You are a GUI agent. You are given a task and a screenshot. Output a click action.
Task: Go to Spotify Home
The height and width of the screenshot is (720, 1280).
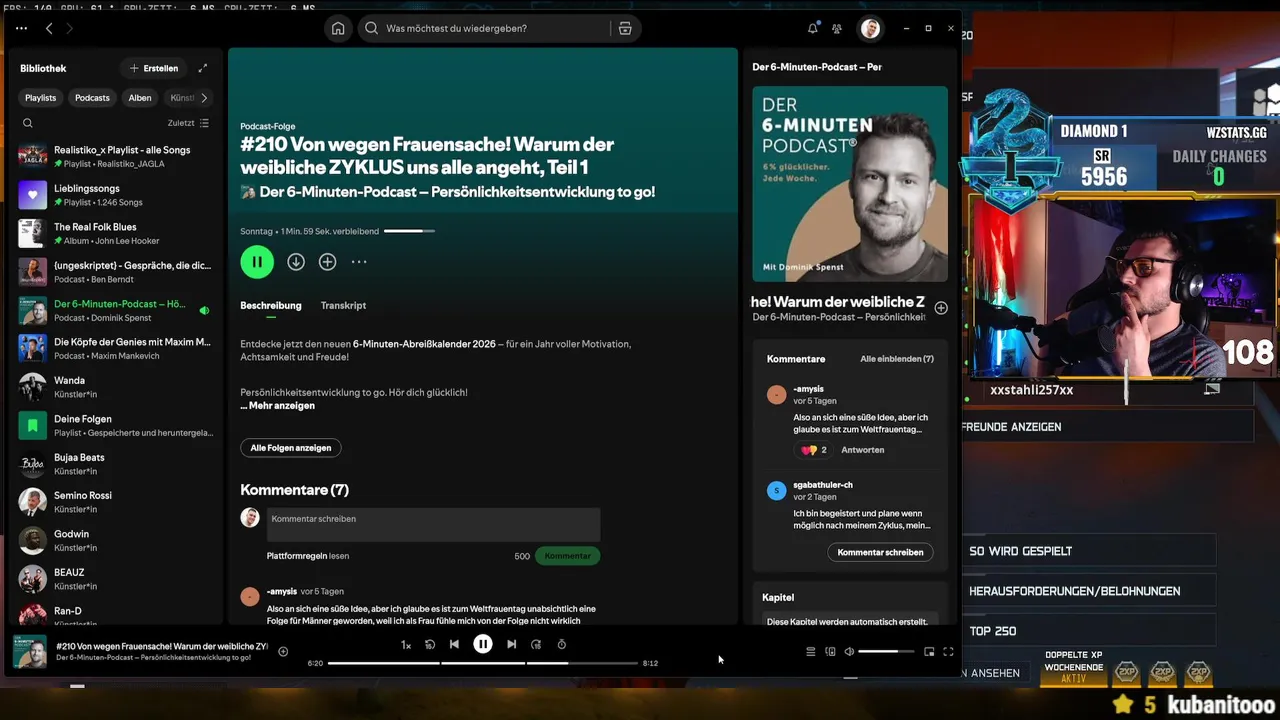[x=338, y=28]
